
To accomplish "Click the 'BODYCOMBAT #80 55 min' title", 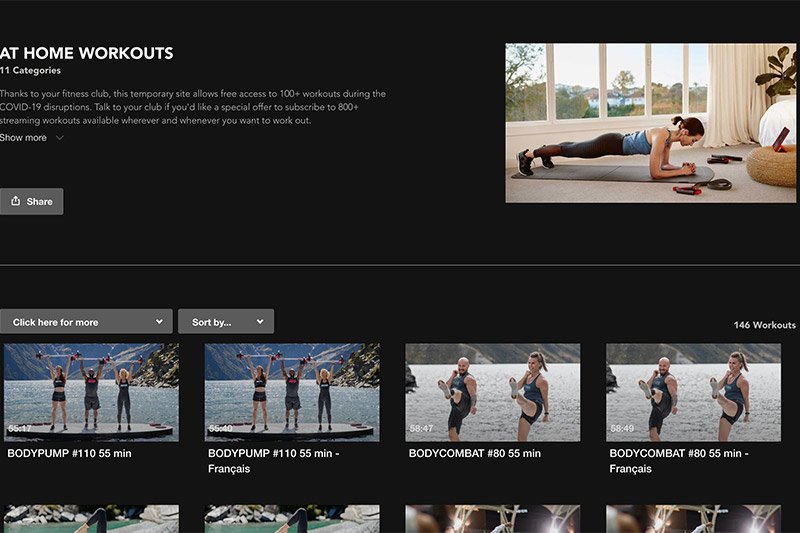I will point(474,453).
